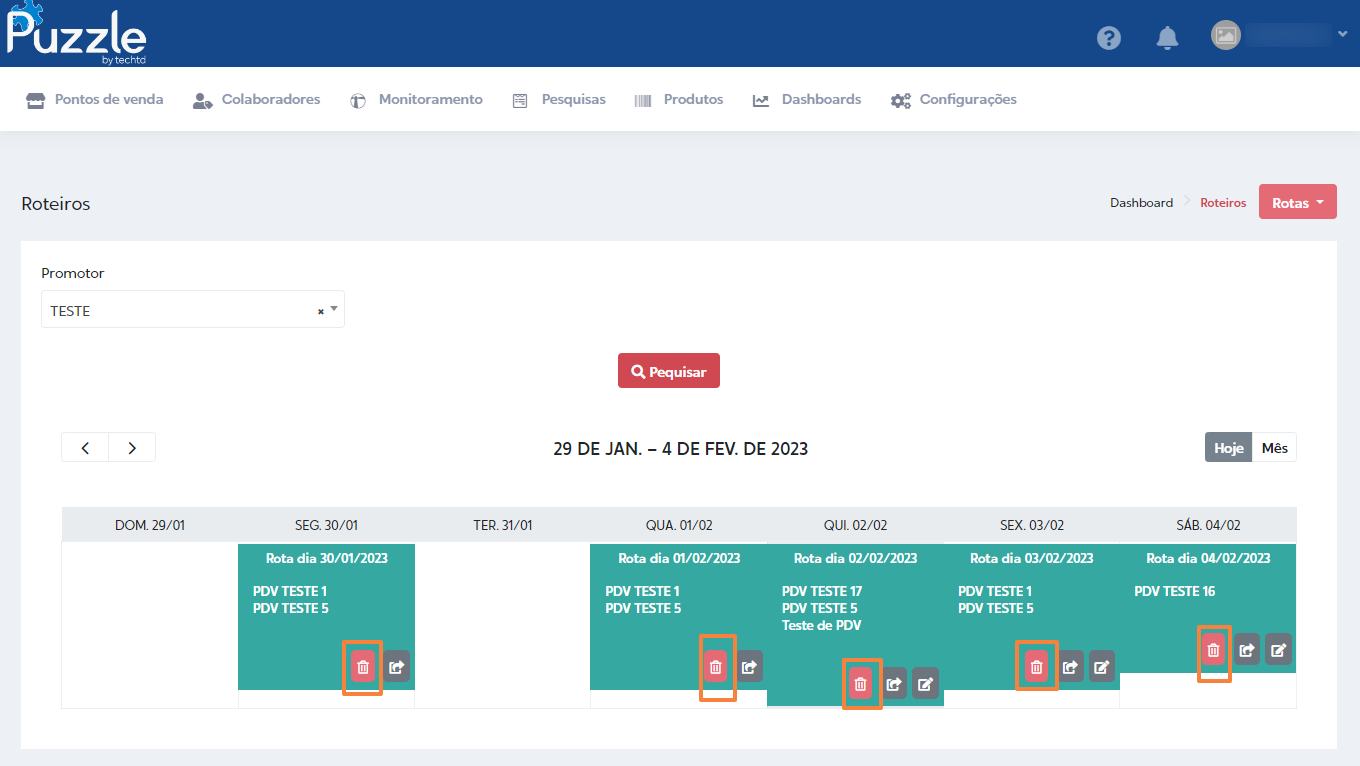Click the SEX. 03/02 column header

(x=1032, y=525)
